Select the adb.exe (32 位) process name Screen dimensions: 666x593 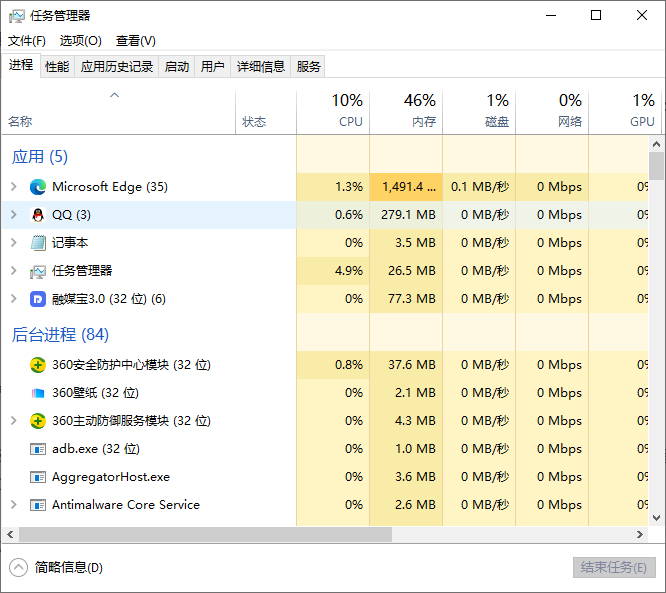pos(96,449)
